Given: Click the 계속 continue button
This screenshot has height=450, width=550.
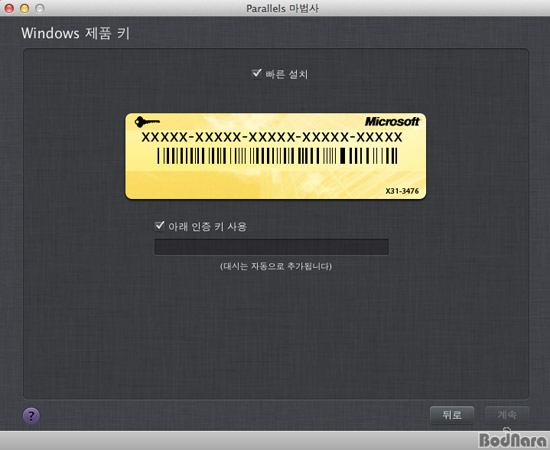Looking at the screenshot, I should (x=507, y=415).
